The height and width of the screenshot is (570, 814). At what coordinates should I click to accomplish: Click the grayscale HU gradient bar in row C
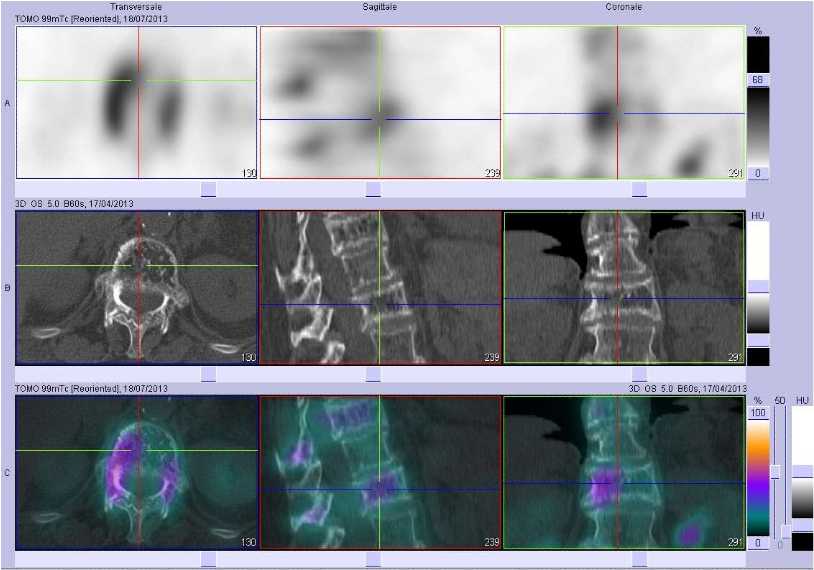[803, 498]
